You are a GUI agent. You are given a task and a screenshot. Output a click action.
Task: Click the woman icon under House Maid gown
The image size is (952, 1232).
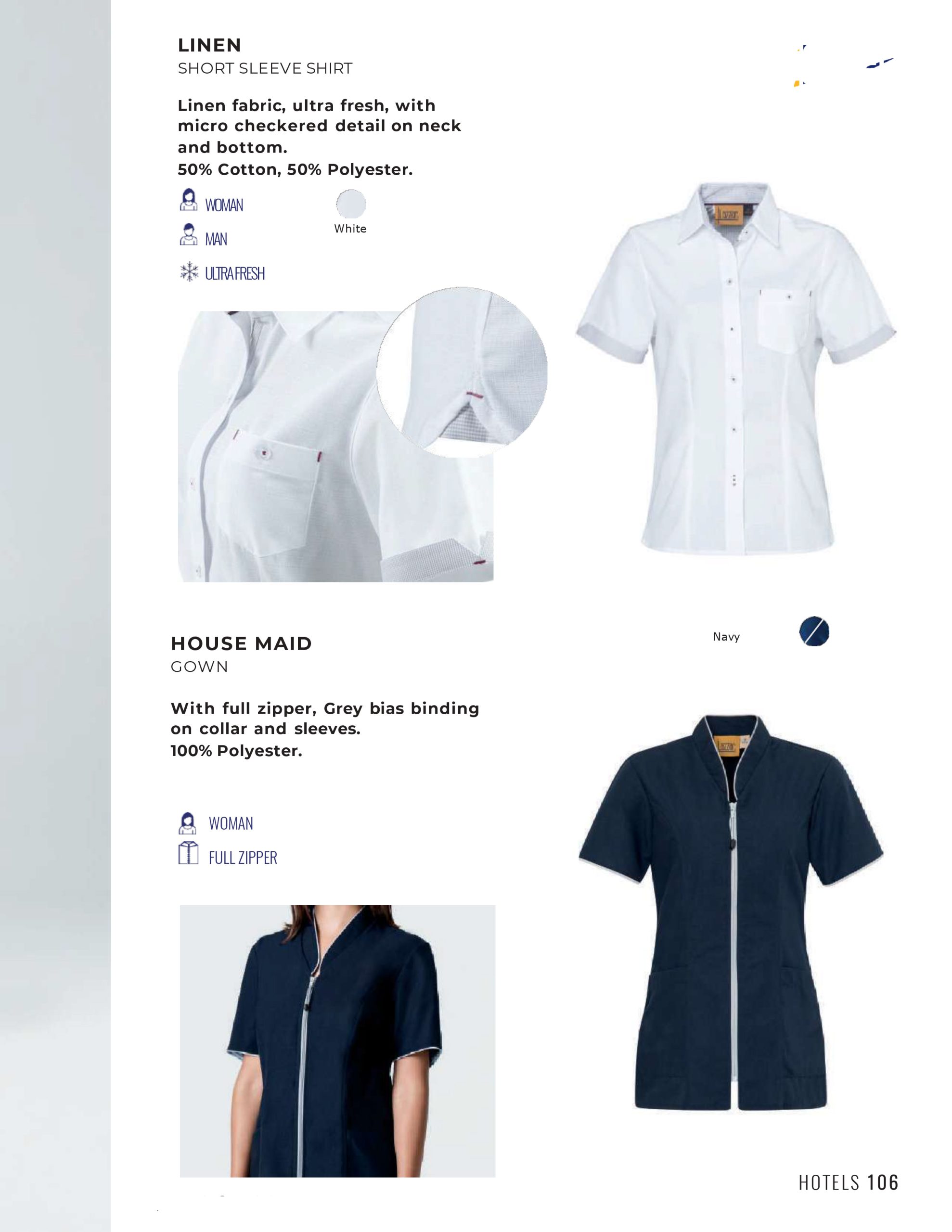187,823
